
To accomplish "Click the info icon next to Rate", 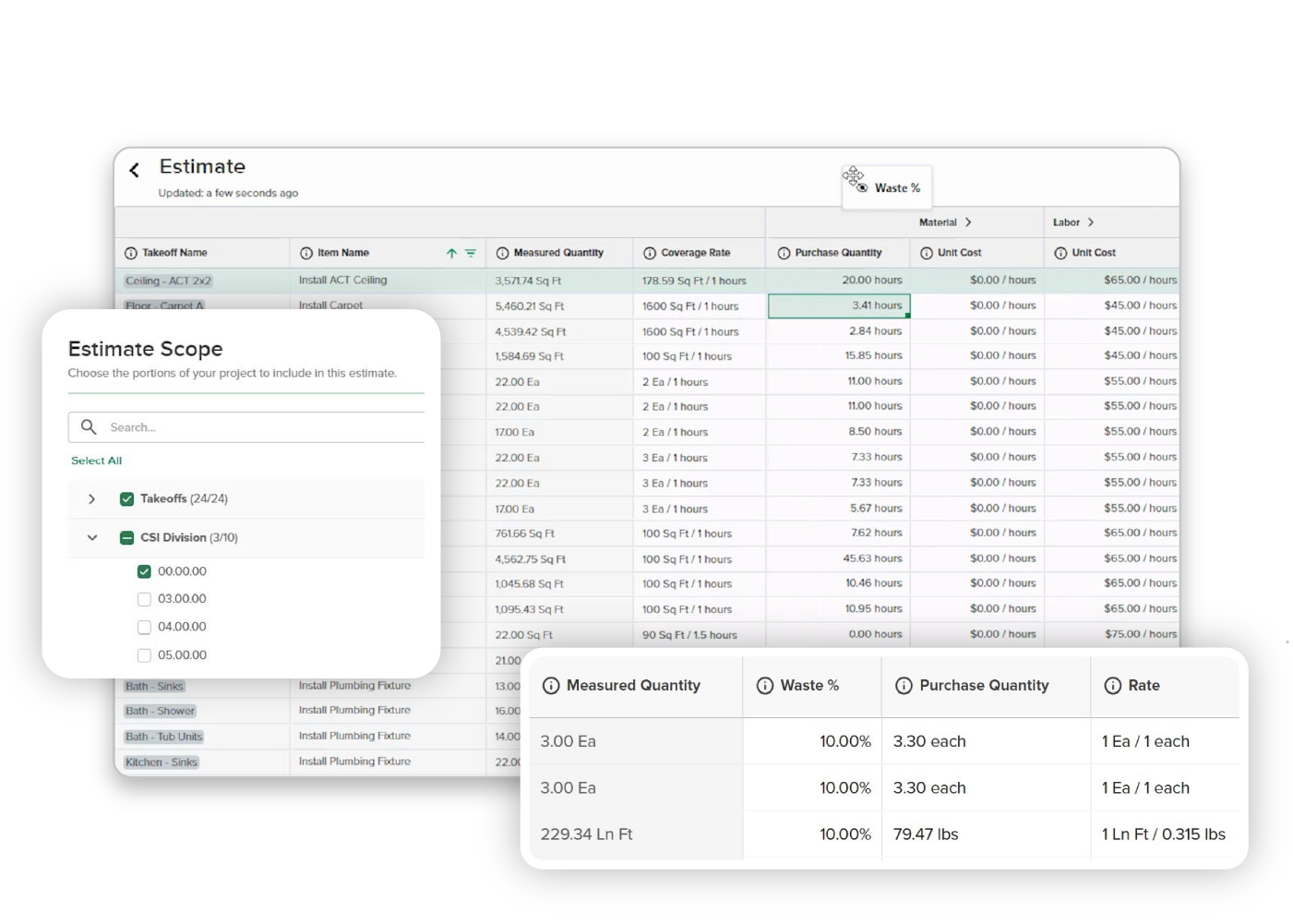I will tap(1113, 686).
